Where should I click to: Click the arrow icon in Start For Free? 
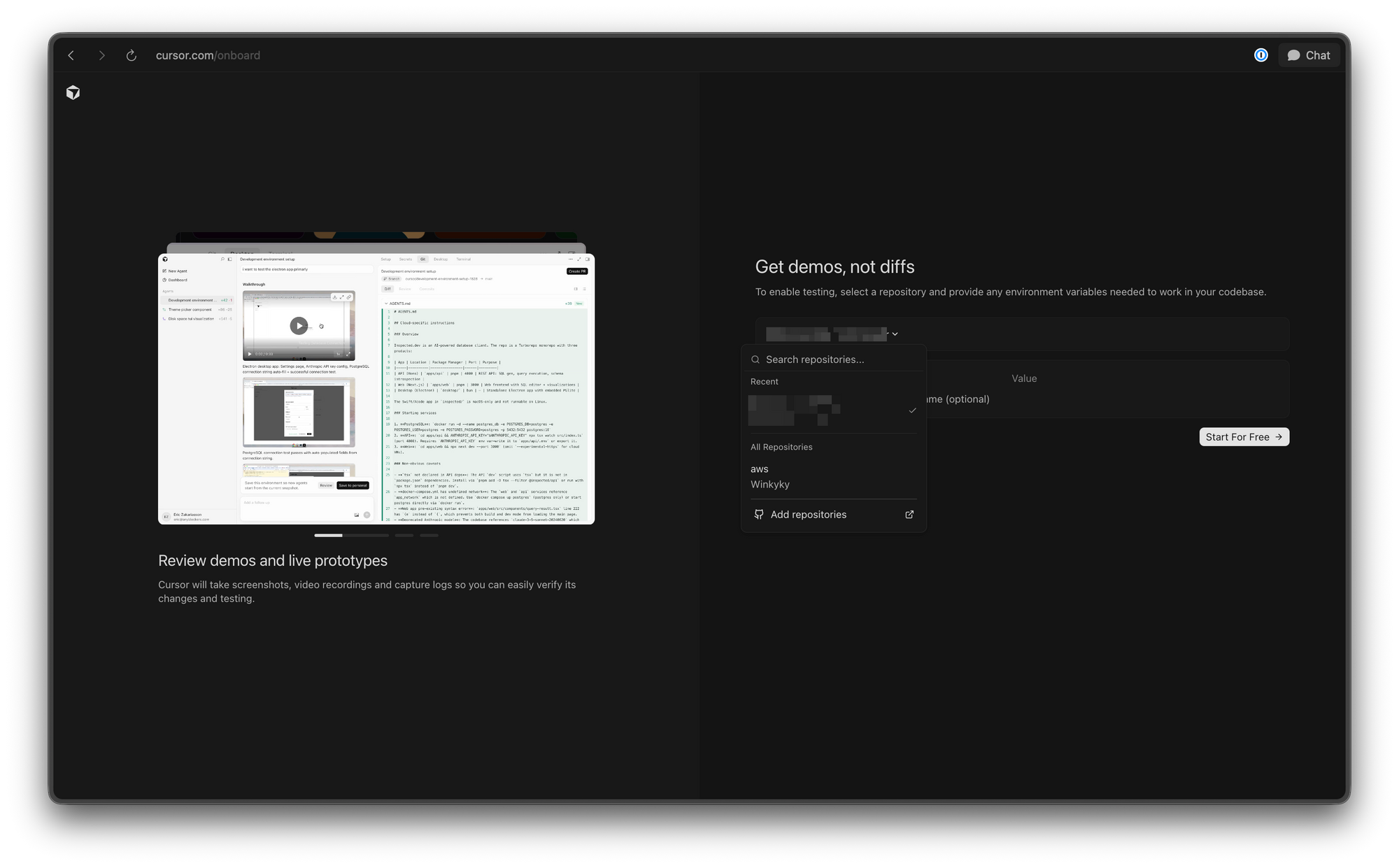coord(1279,436)
